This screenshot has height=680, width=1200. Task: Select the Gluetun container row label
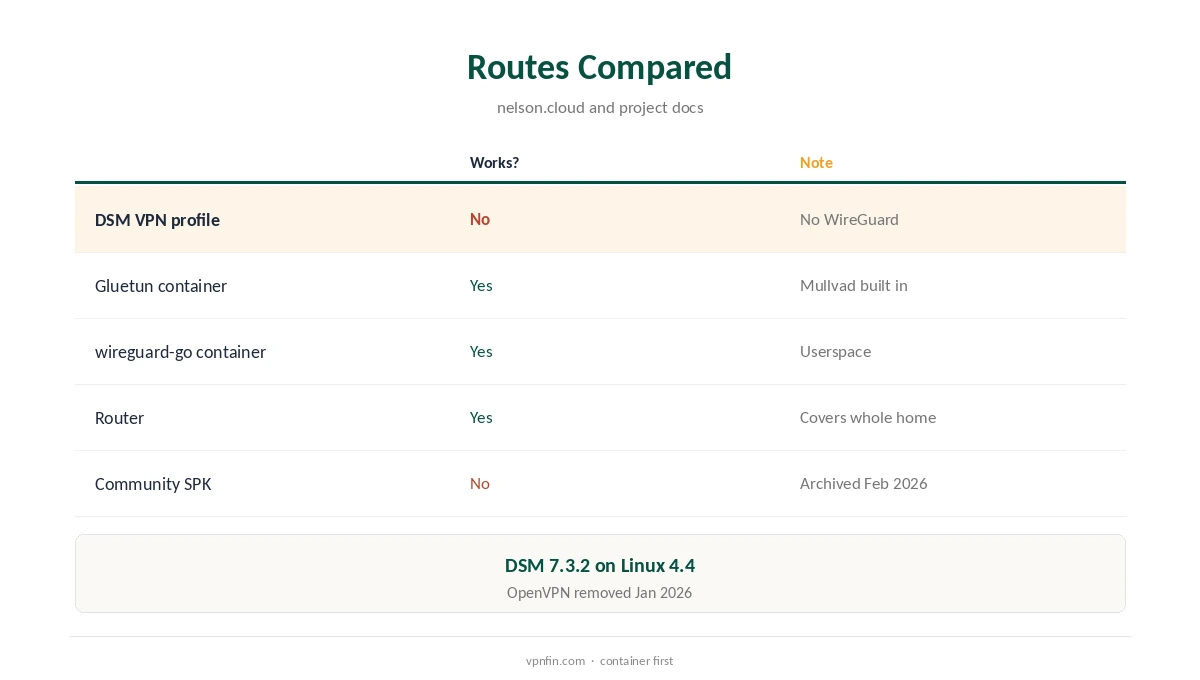pyautogui.click(x=161, y=286)
